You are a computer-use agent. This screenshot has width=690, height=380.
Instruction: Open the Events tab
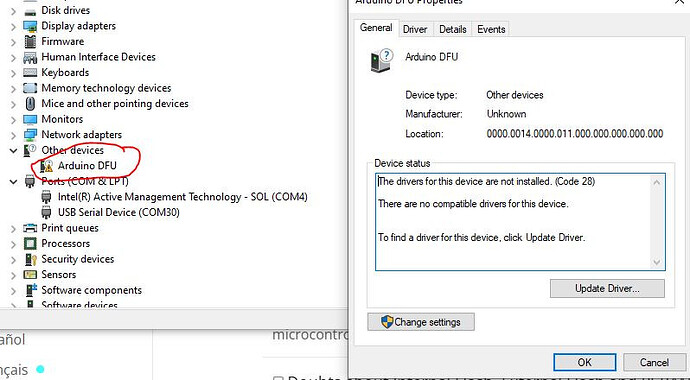[491, 29]
